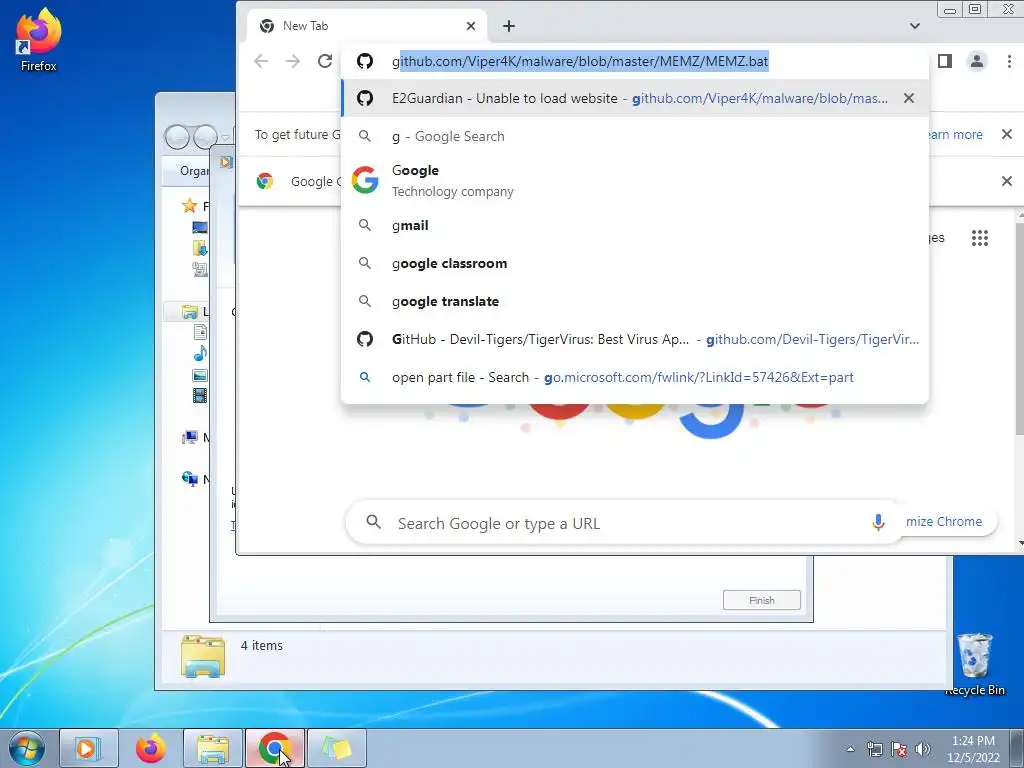
Task: Show hidden system tray icons
Action: tap(850, 749)
